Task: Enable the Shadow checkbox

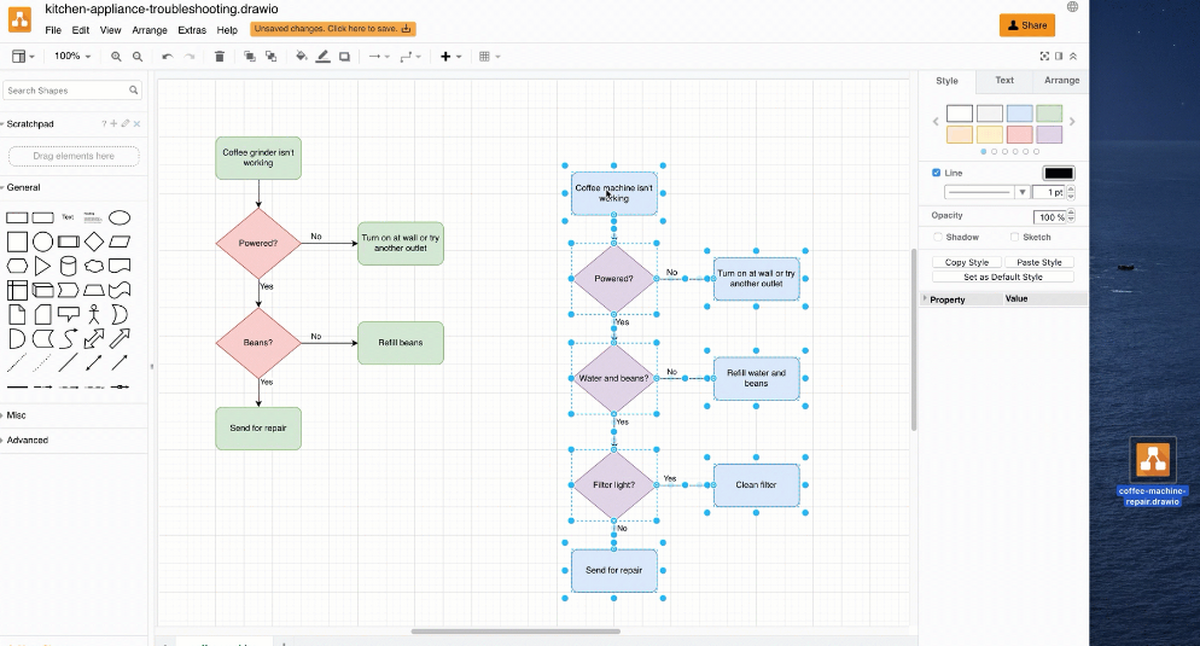Action: [x=938, y=237]
